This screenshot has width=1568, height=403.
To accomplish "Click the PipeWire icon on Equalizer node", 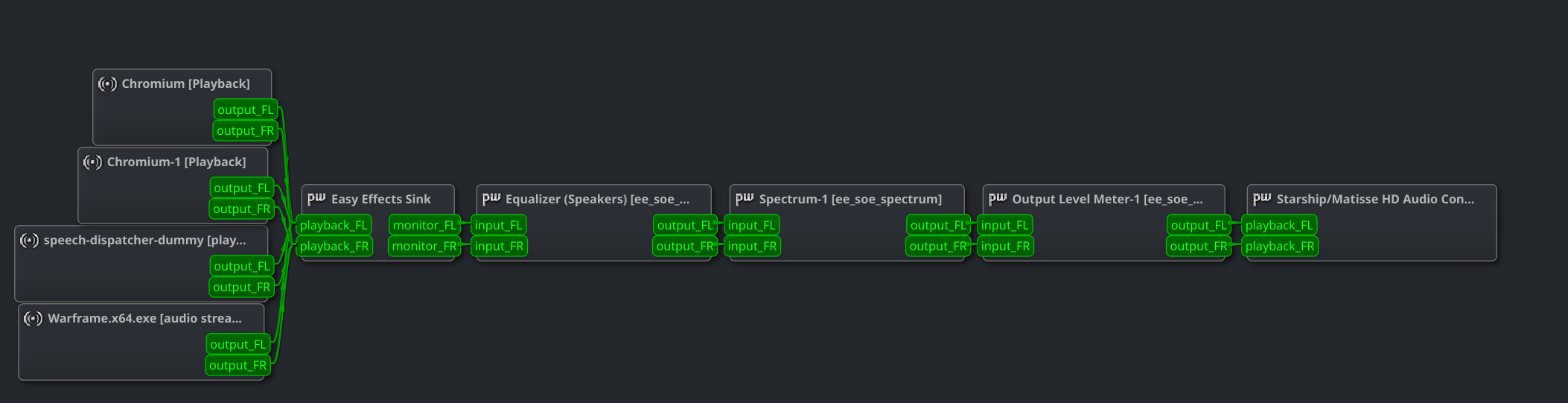I will pyautogui.click(x=491, y=199).
